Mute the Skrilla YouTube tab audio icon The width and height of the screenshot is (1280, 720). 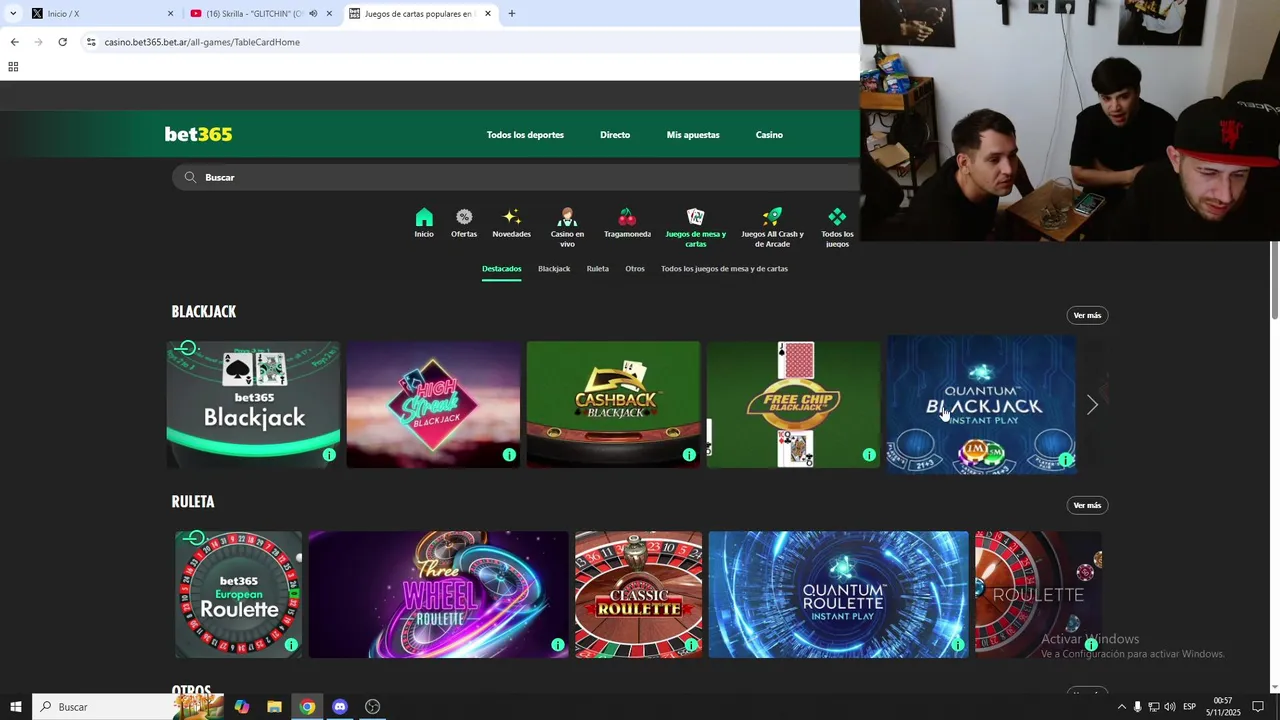click(313, 14)
